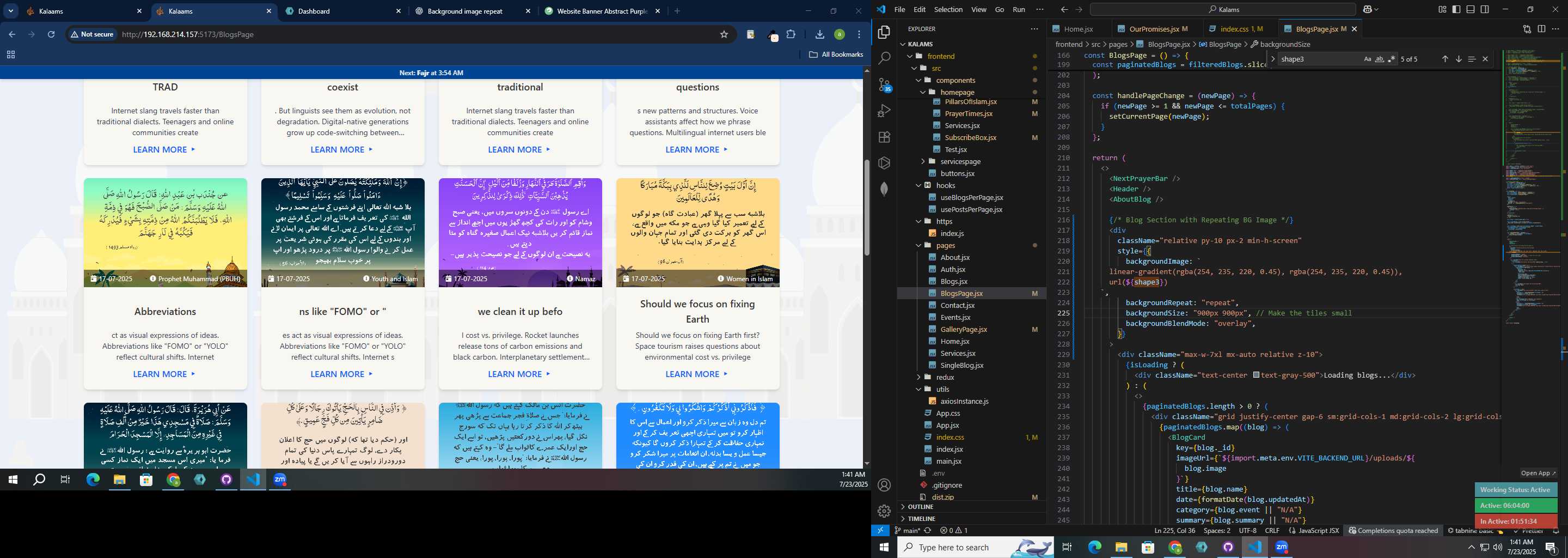Click LEARN MORE under Should we focus card
The height and width of the screenshot is (558, 1568).
tap(697, 375)
